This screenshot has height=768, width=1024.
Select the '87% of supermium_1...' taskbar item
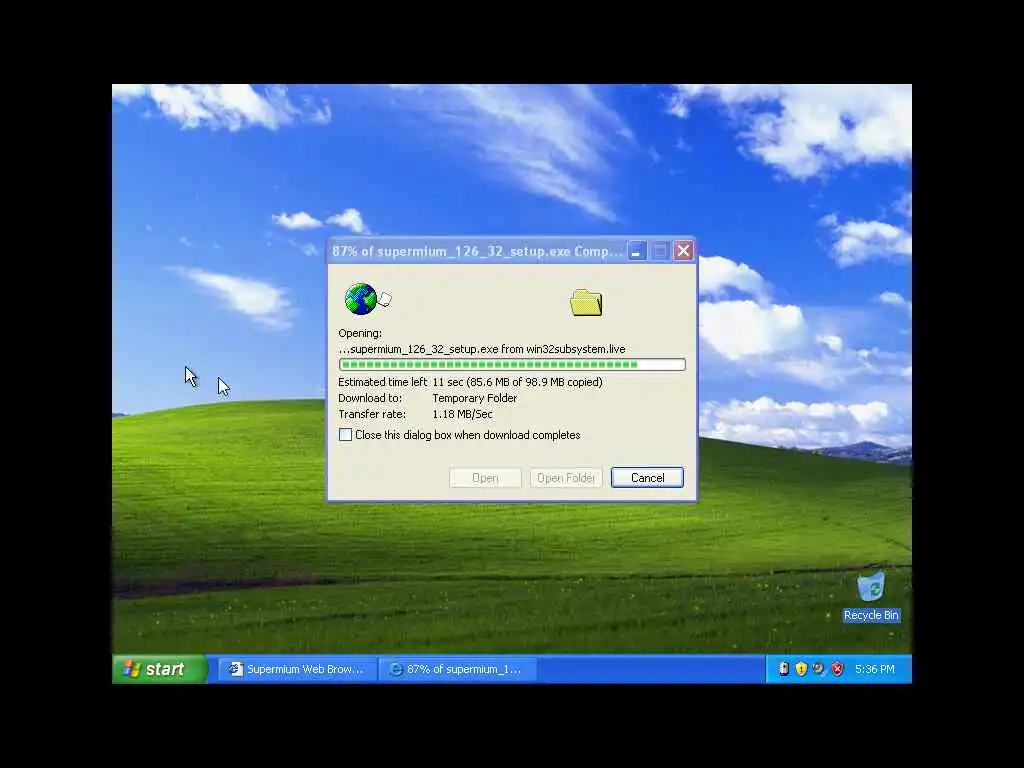coord(458,669)
